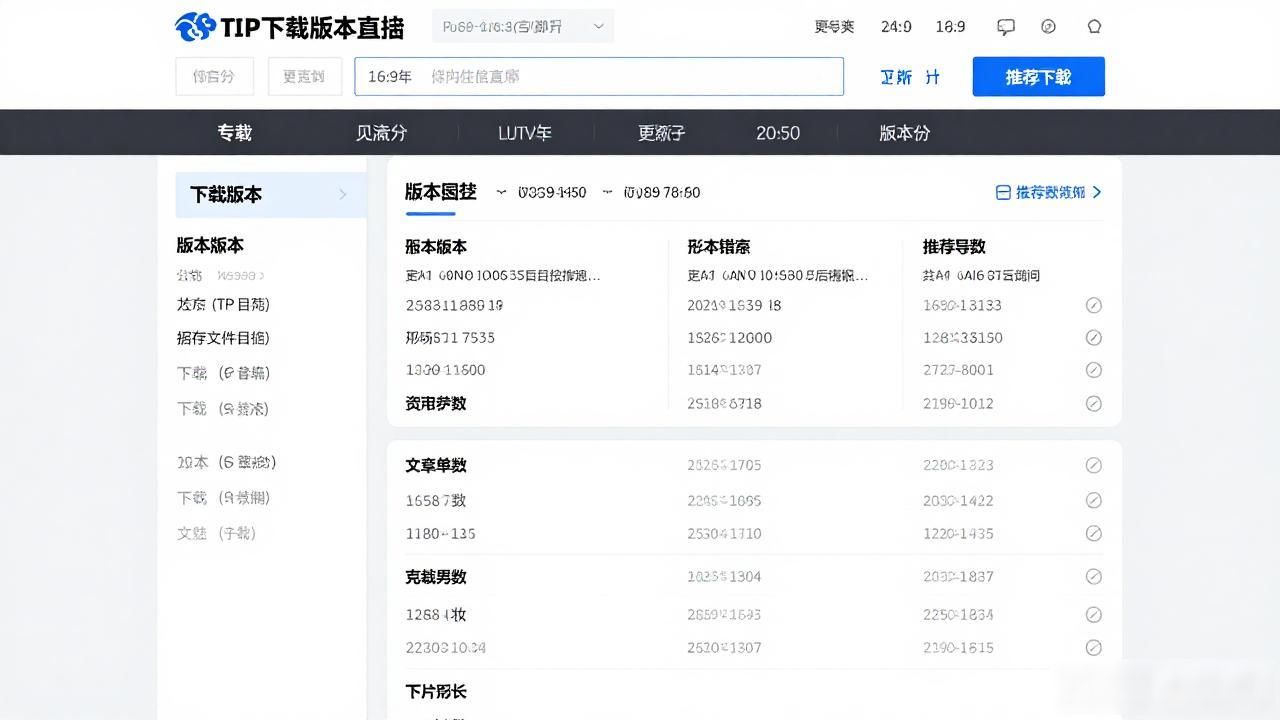
Task: Click the 形本错奈 column header
Action: pyautogui.click(x=719, y=246)
